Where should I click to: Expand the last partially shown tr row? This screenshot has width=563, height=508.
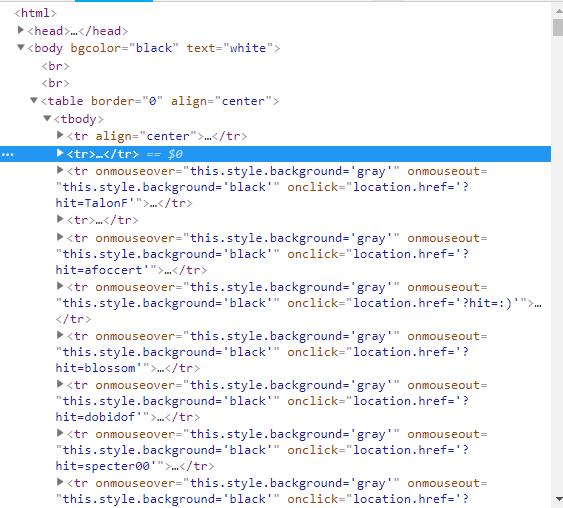60,482
